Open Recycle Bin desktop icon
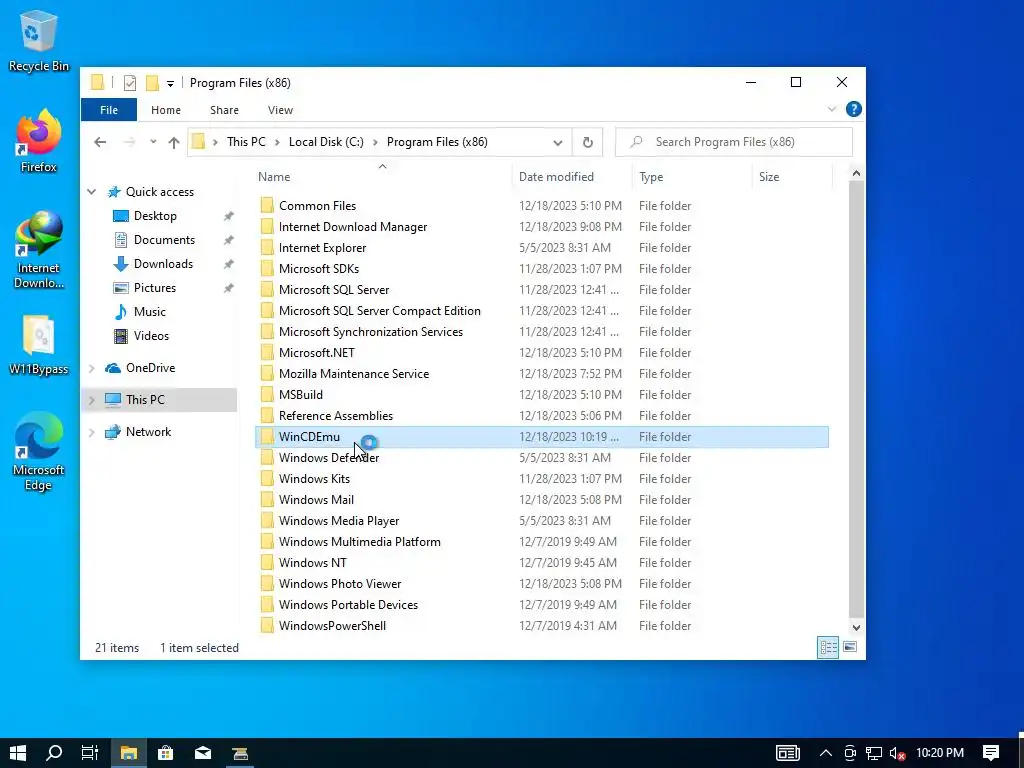This screenshot has width=1024, height=768. pyautogui.click(x=38, y=40)
